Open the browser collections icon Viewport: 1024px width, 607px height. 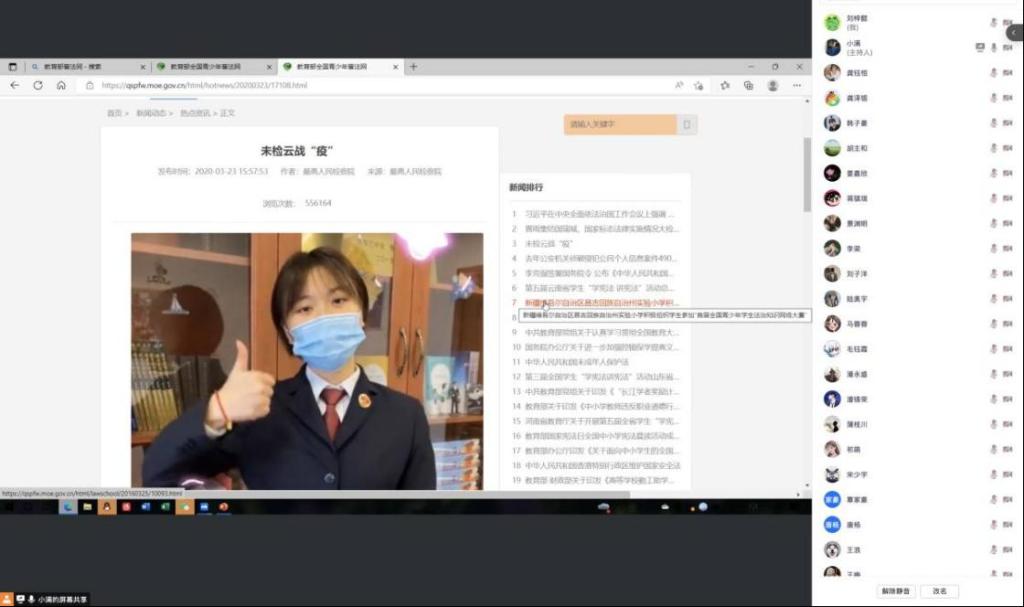click(748, 85)
